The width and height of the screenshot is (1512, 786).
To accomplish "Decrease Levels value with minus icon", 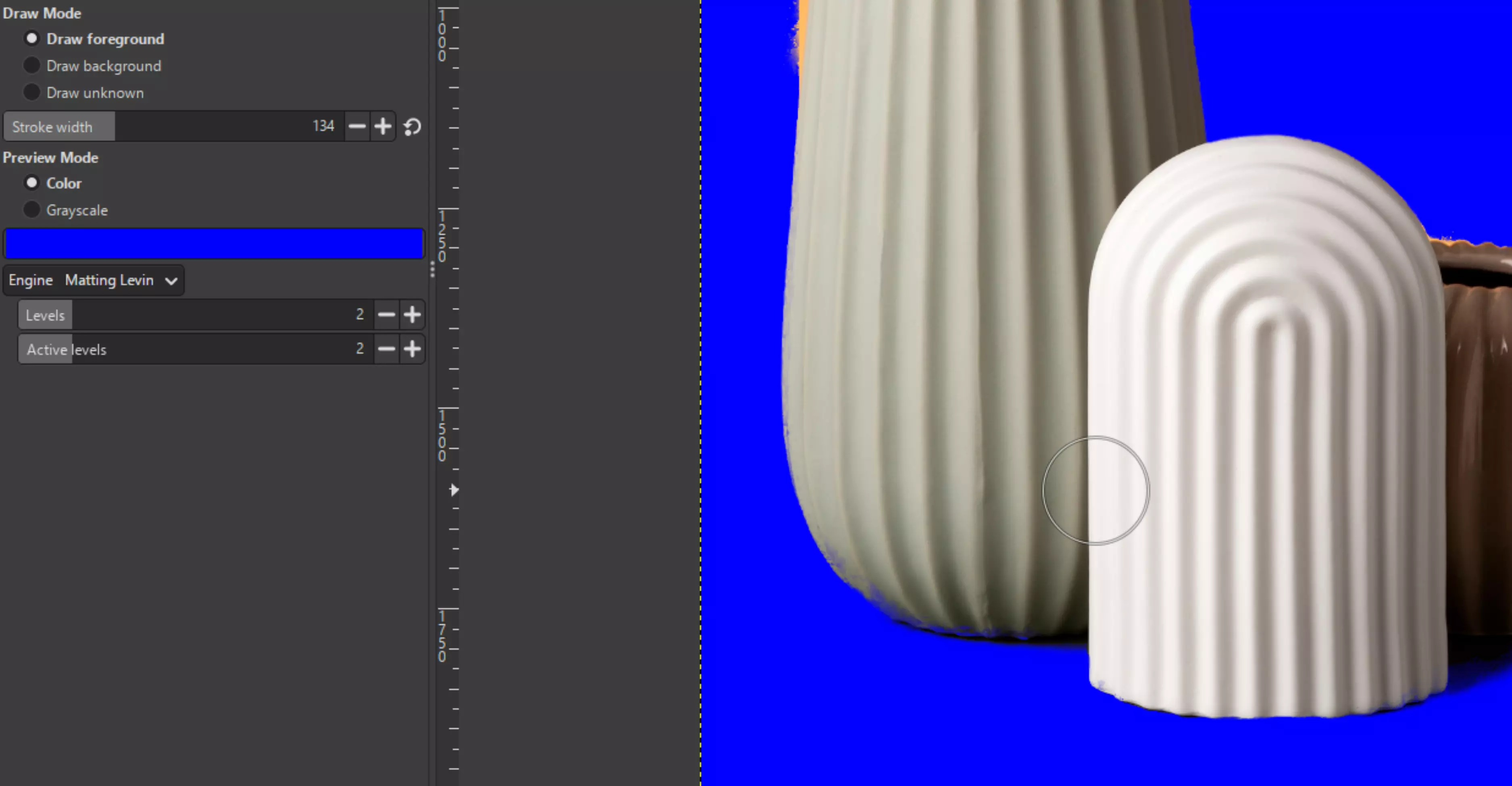I will point(386,315).
